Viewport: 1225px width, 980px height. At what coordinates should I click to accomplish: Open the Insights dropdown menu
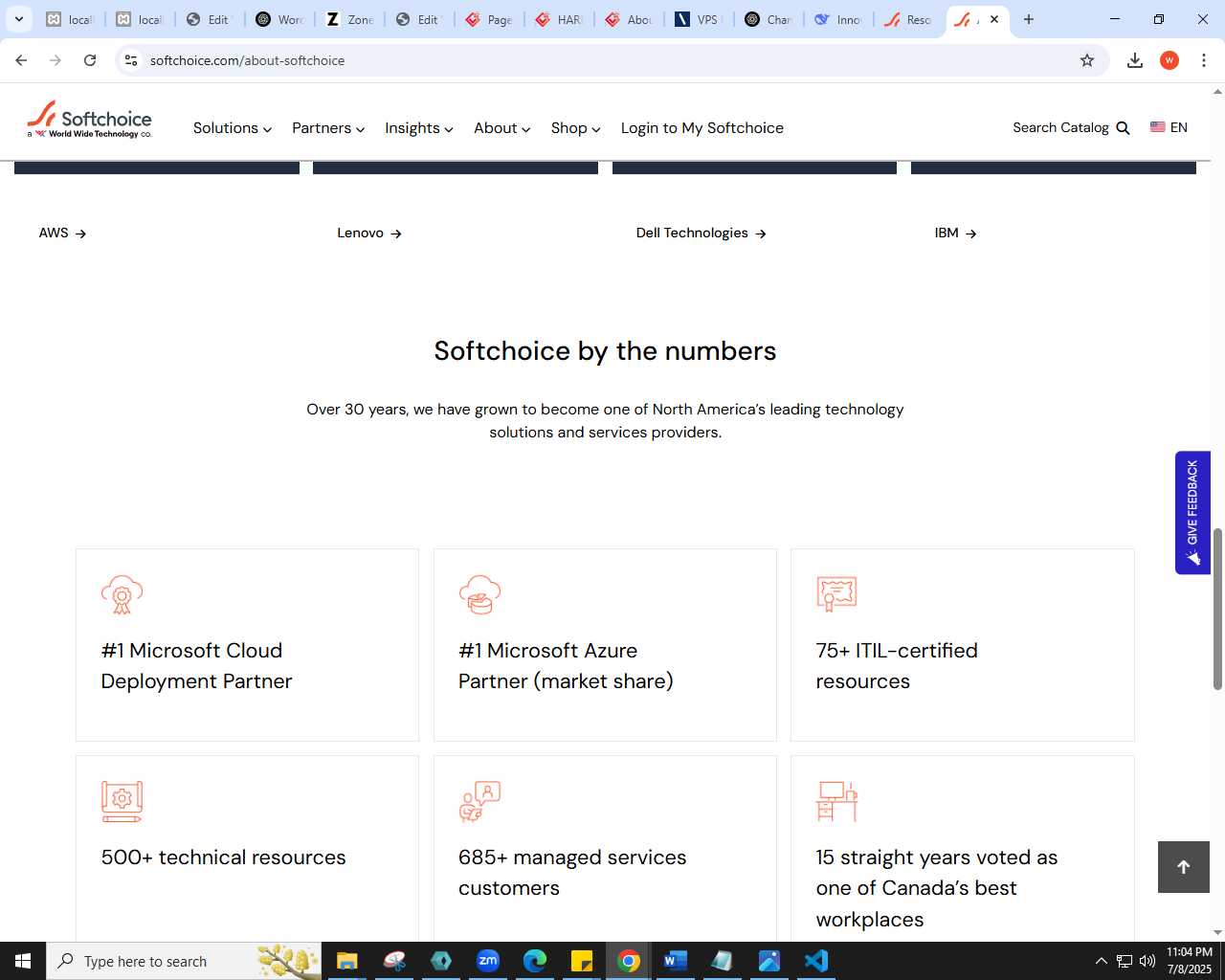(419, 128)
